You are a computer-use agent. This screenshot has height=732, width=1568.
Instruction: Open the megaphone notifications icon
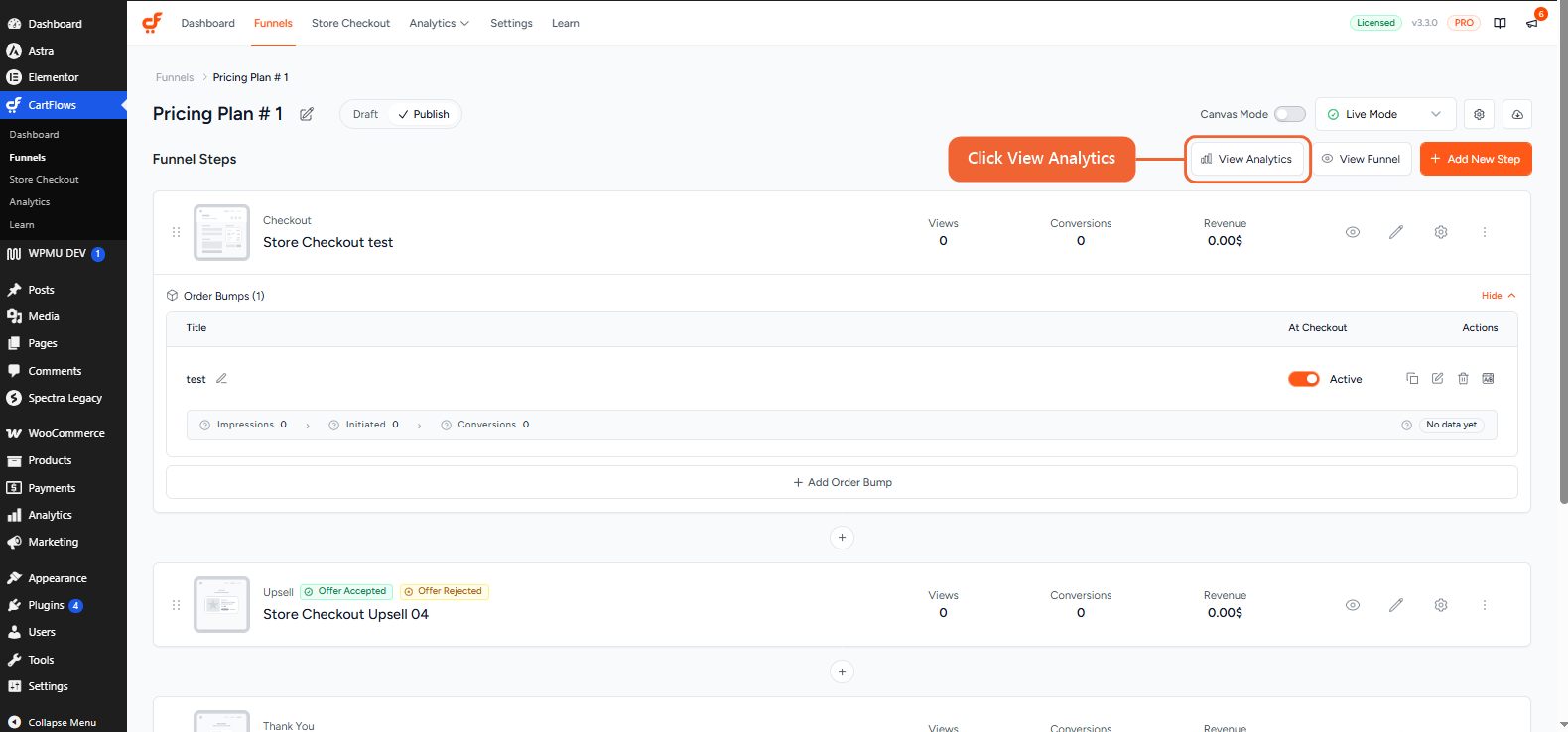pyautogui.click(x=1532, y=23)
